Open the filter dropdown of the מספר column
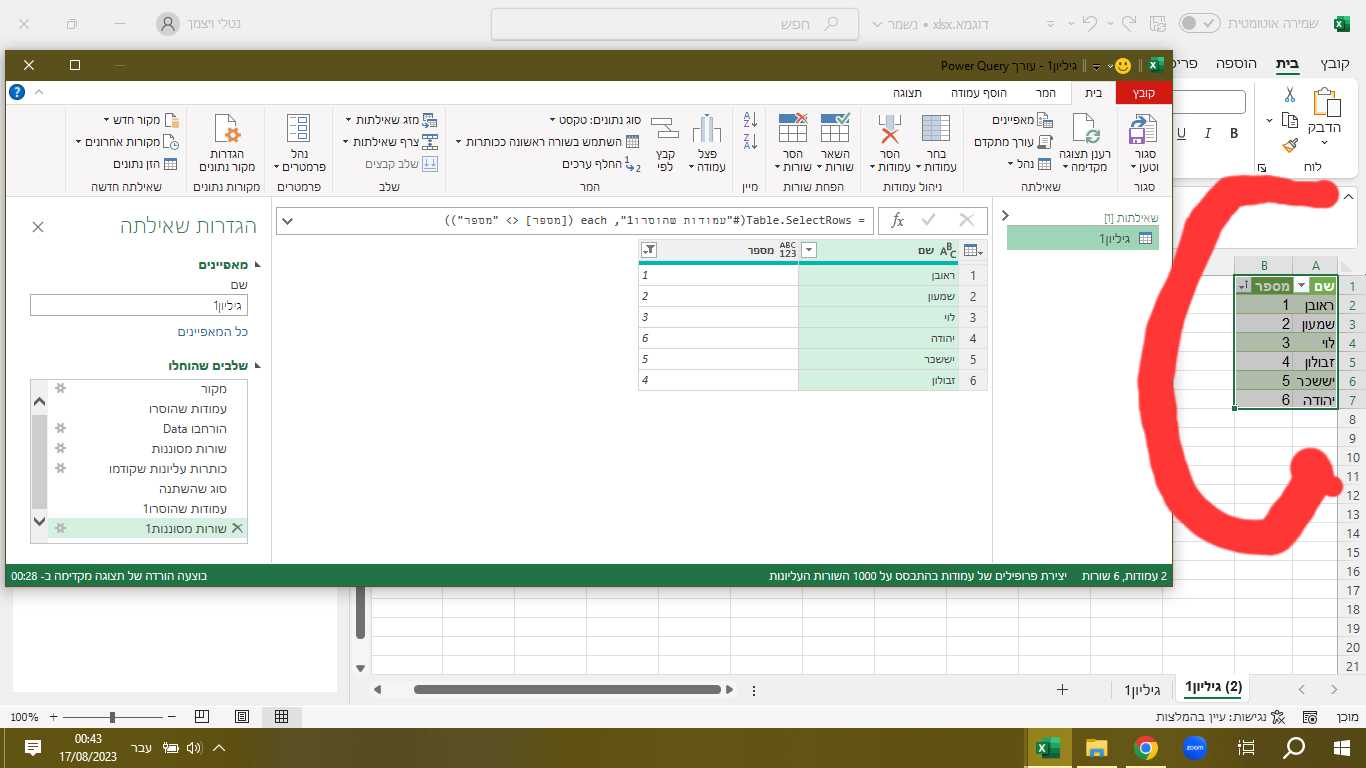Screen dimensions: 1366x768 coord(649,250)
